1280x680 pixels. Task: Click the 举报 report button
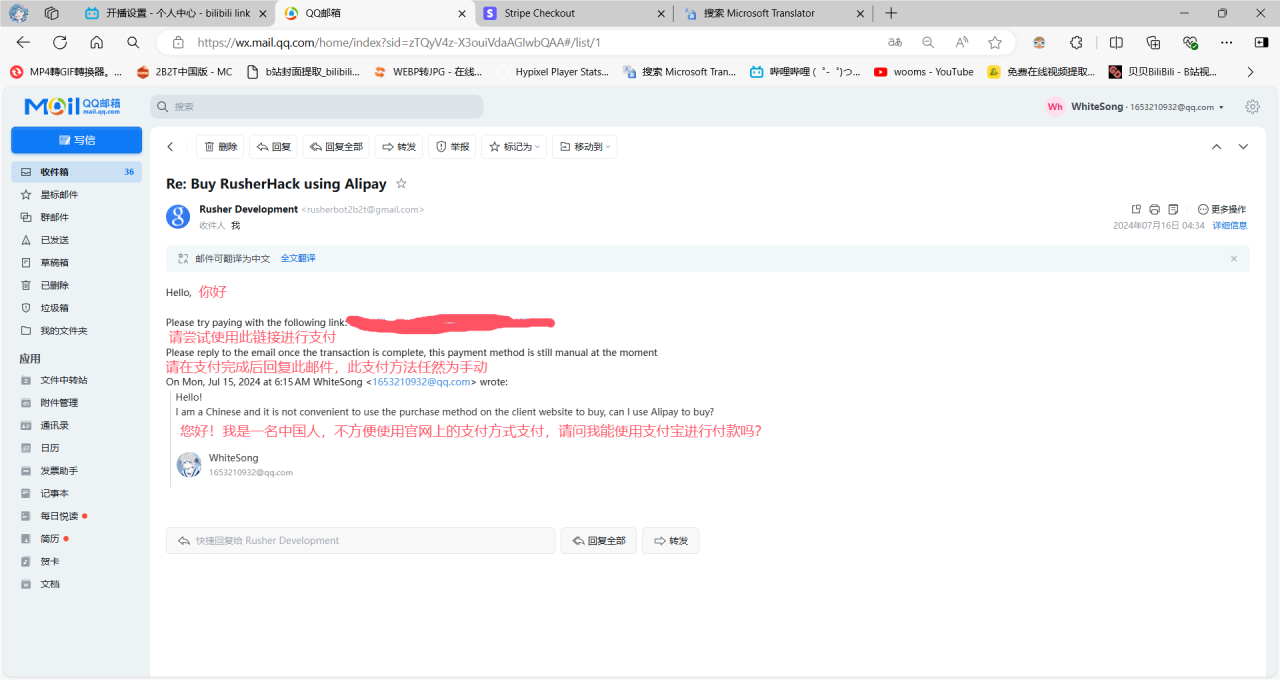pyautogui.click(x=452, y=147)
